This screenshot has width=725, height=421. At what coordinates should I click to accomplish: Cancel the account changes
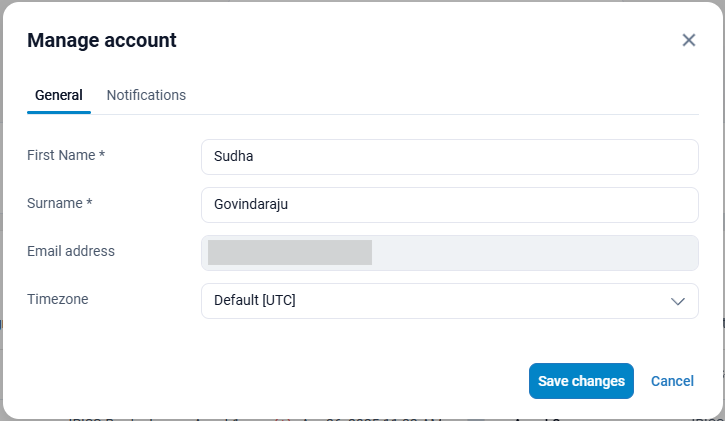(672, 381)
